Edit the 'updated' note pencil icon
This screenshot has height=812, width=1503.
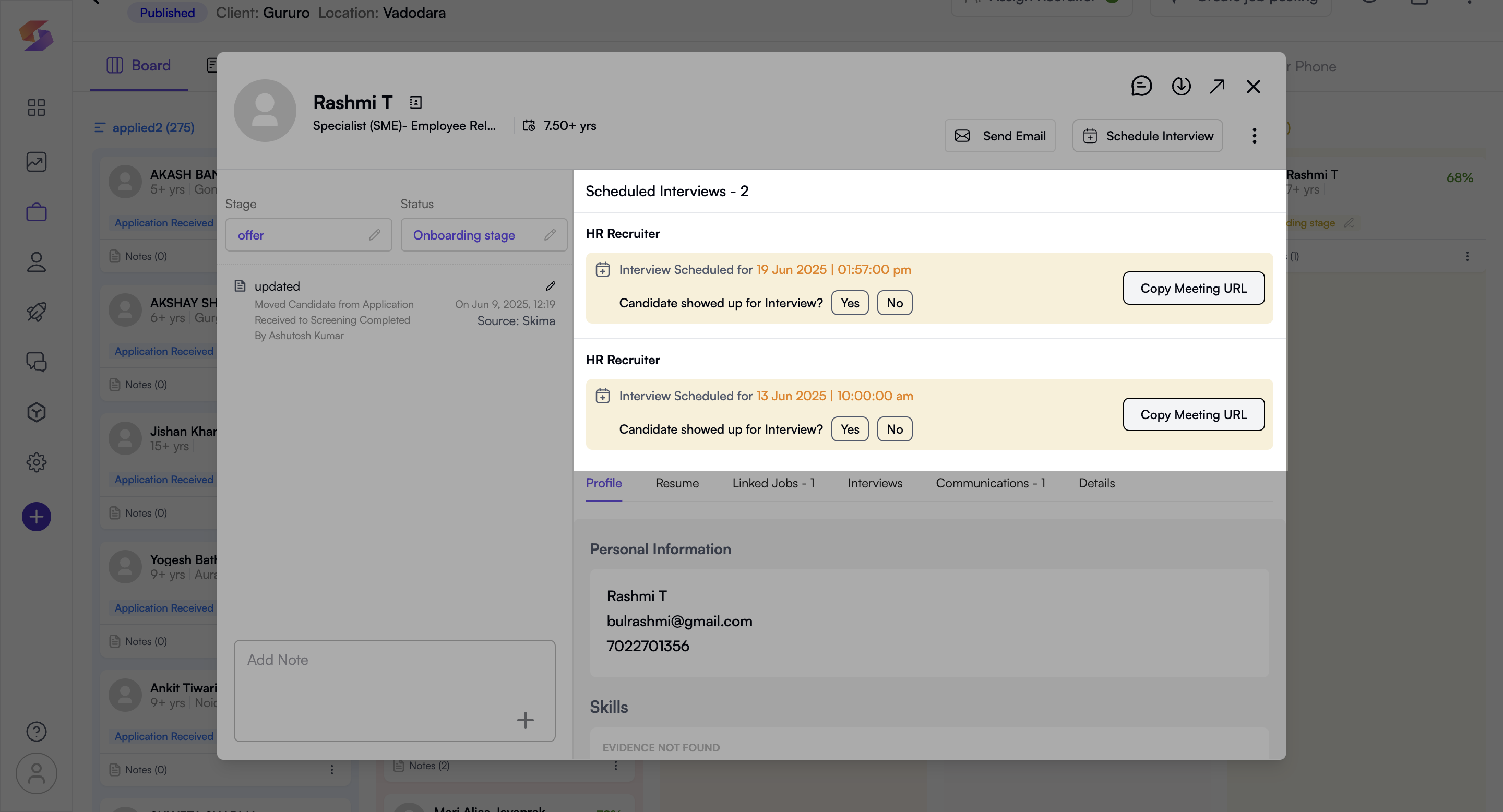pos(550,286)
